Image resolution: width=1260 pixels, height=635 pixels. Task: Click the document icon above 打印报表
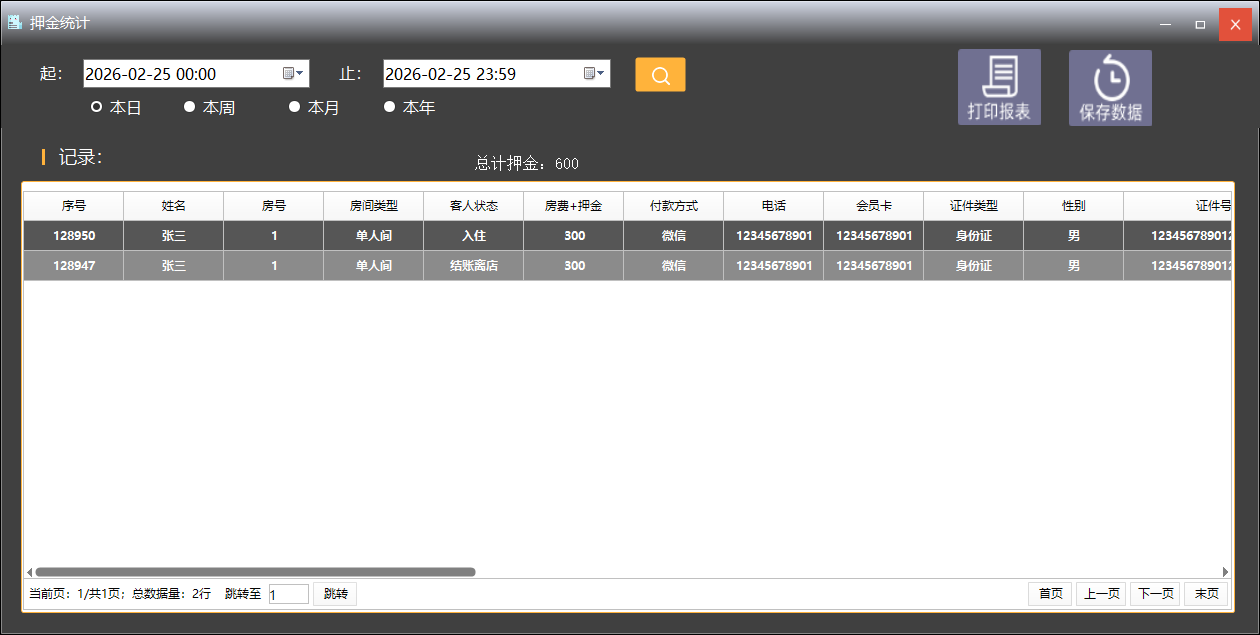click(998, 75)
